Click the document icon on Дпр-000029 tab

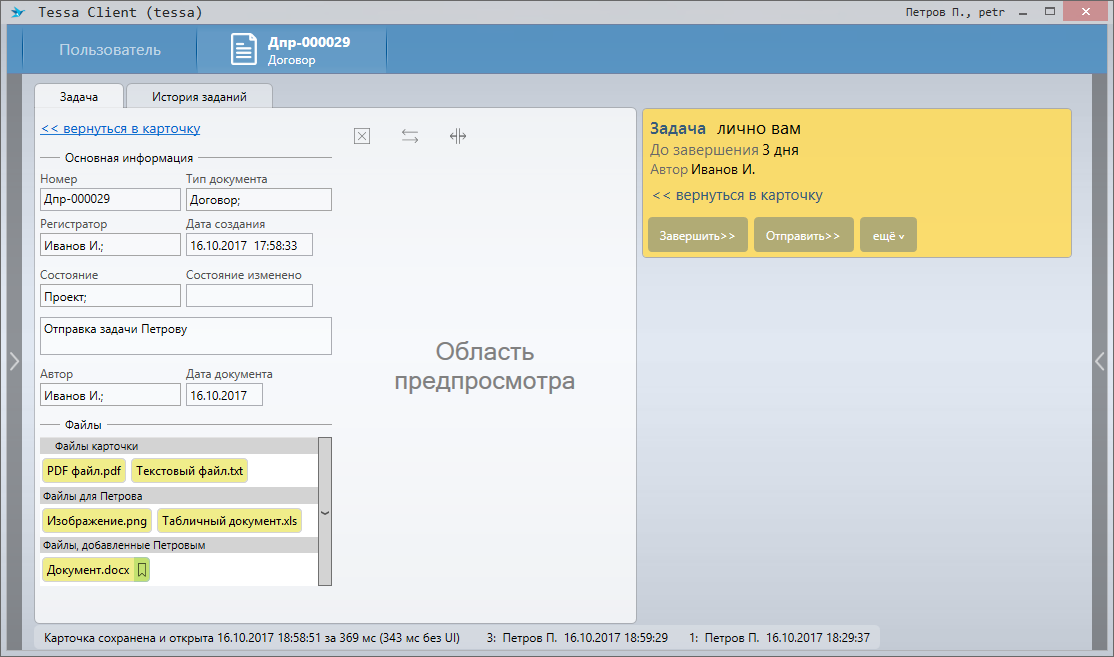pos(244,50)
